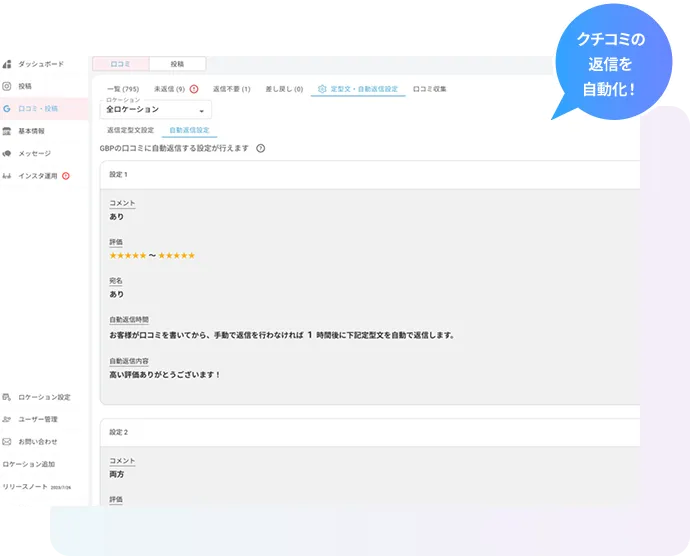Click the Instagram 投稿 icon
Screen dimensions: 690x556
point(7,86)
